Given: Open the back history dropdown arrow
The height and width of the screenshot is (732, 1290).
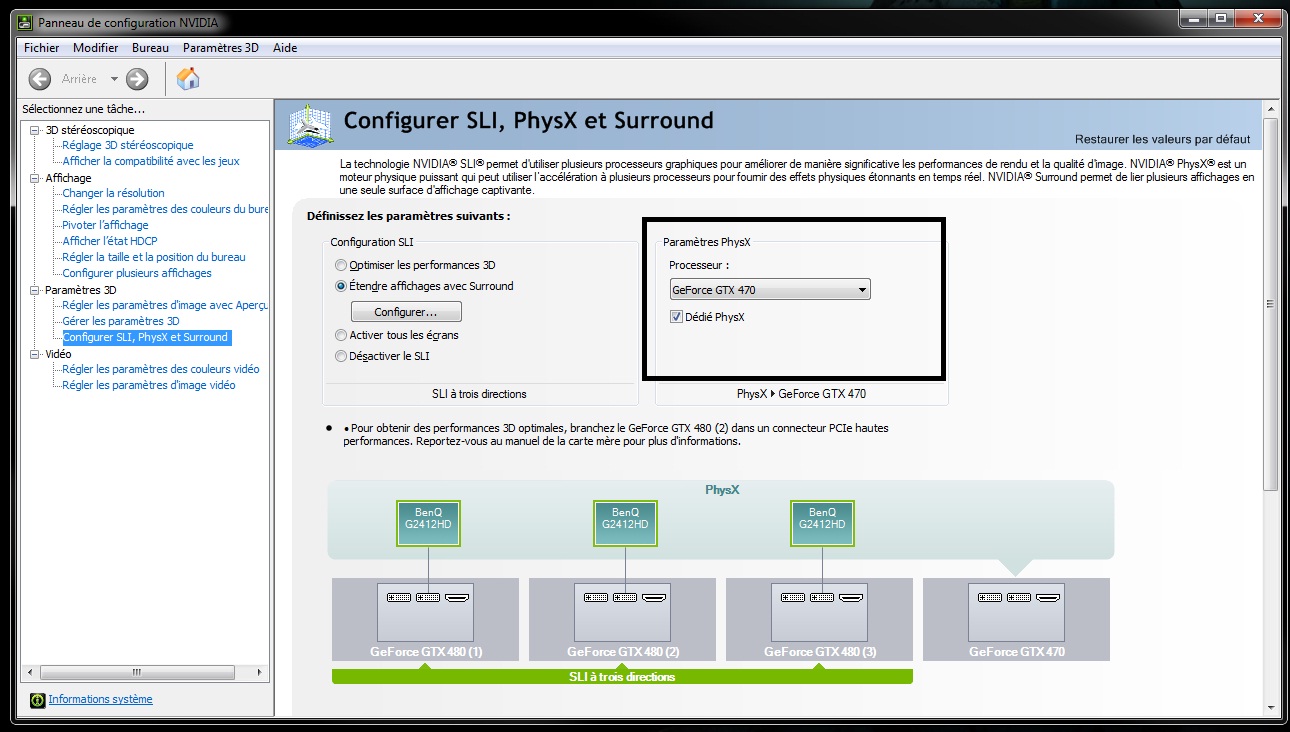Looking at the screenshot, I should [x=114, y=79].
